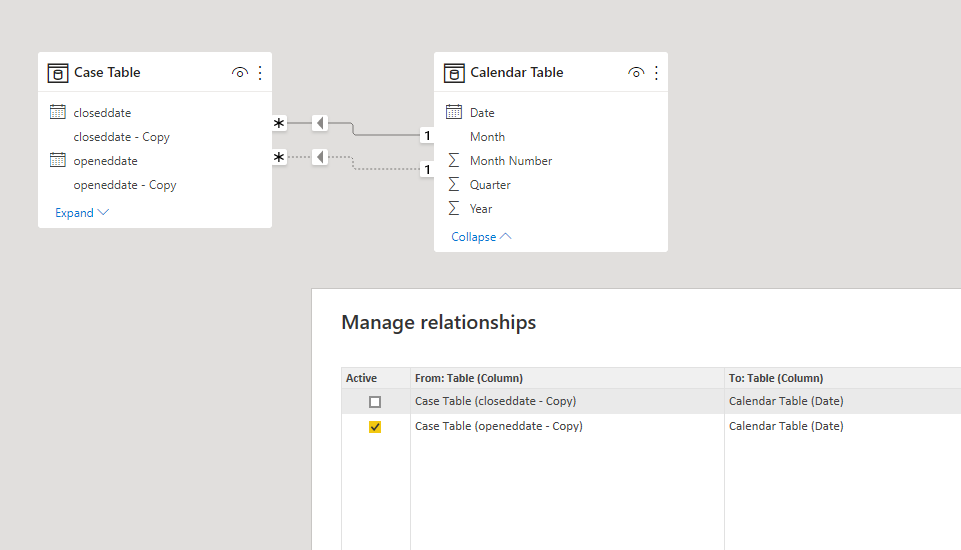The image size is (961, 550).
Task: Open Case Table more options menu
Action: (x=260, y=73)
